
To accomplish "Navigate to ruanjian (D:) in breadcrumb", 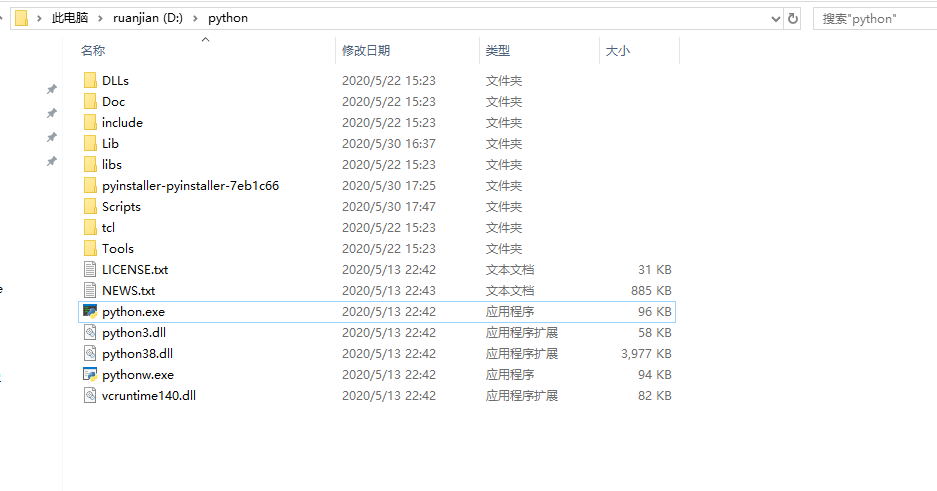I will click(148, 18).
